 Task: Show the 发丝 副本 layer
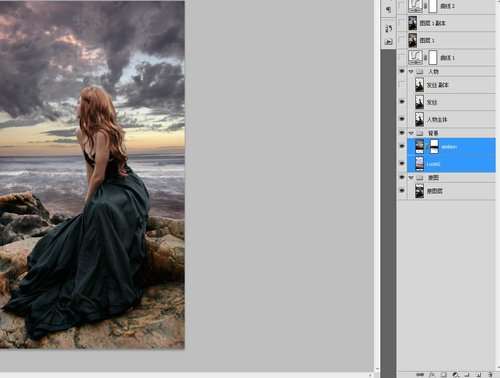[x=402, y=85]
